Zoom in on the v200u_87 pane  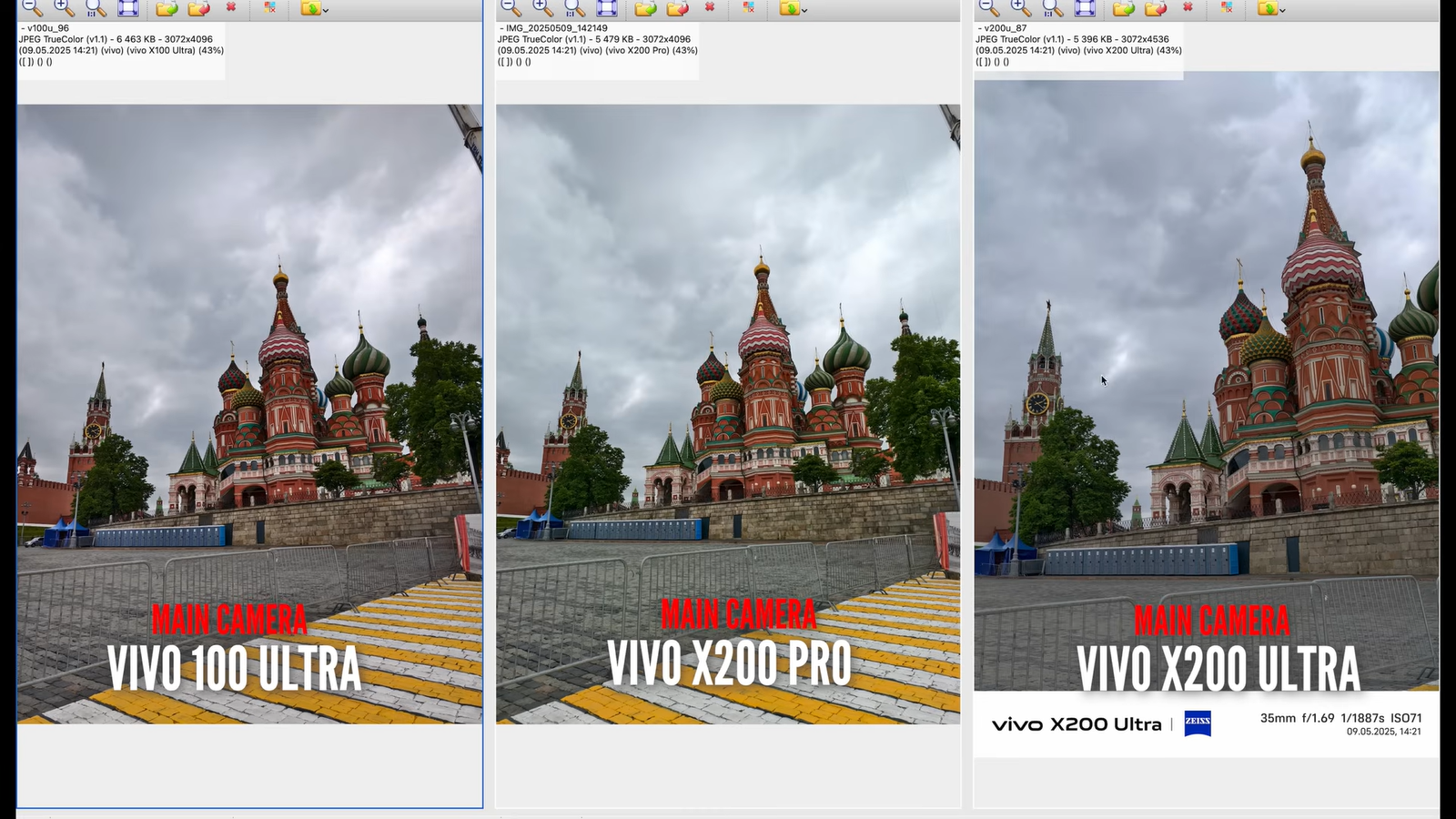tap(1020, 8)
